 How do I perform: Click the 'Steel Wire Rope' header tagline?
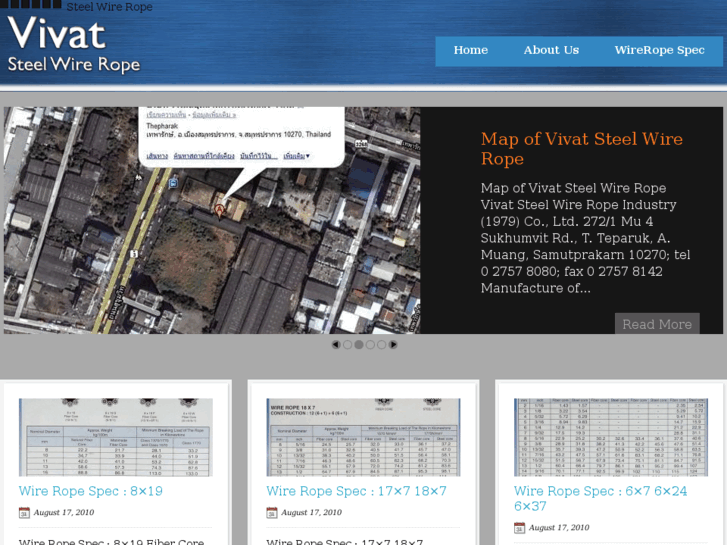click(x=109, y=7)
